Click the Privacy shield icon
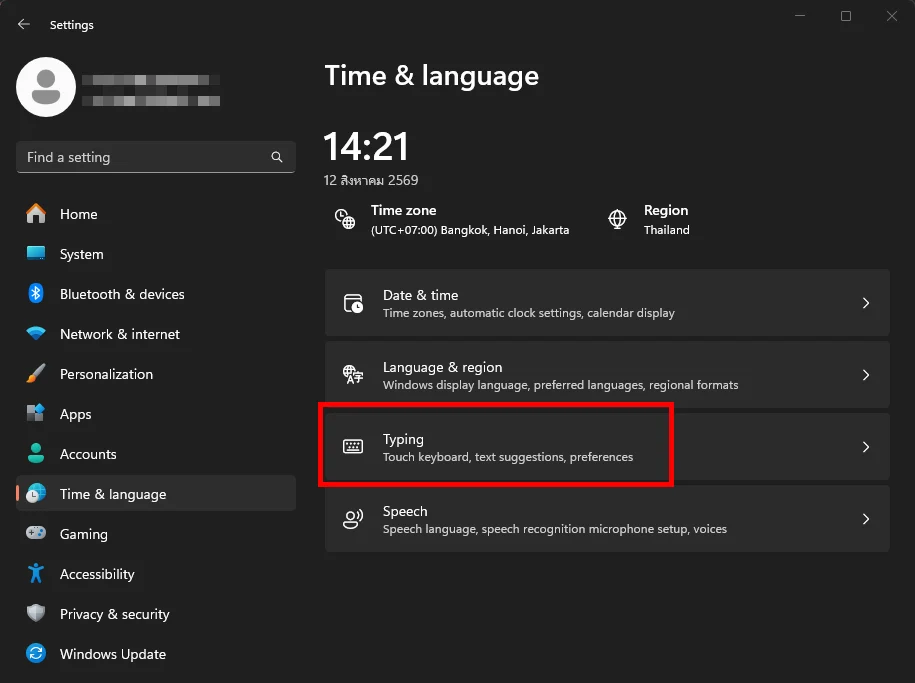Screen dimensions: 915x683 click(36, 613)
